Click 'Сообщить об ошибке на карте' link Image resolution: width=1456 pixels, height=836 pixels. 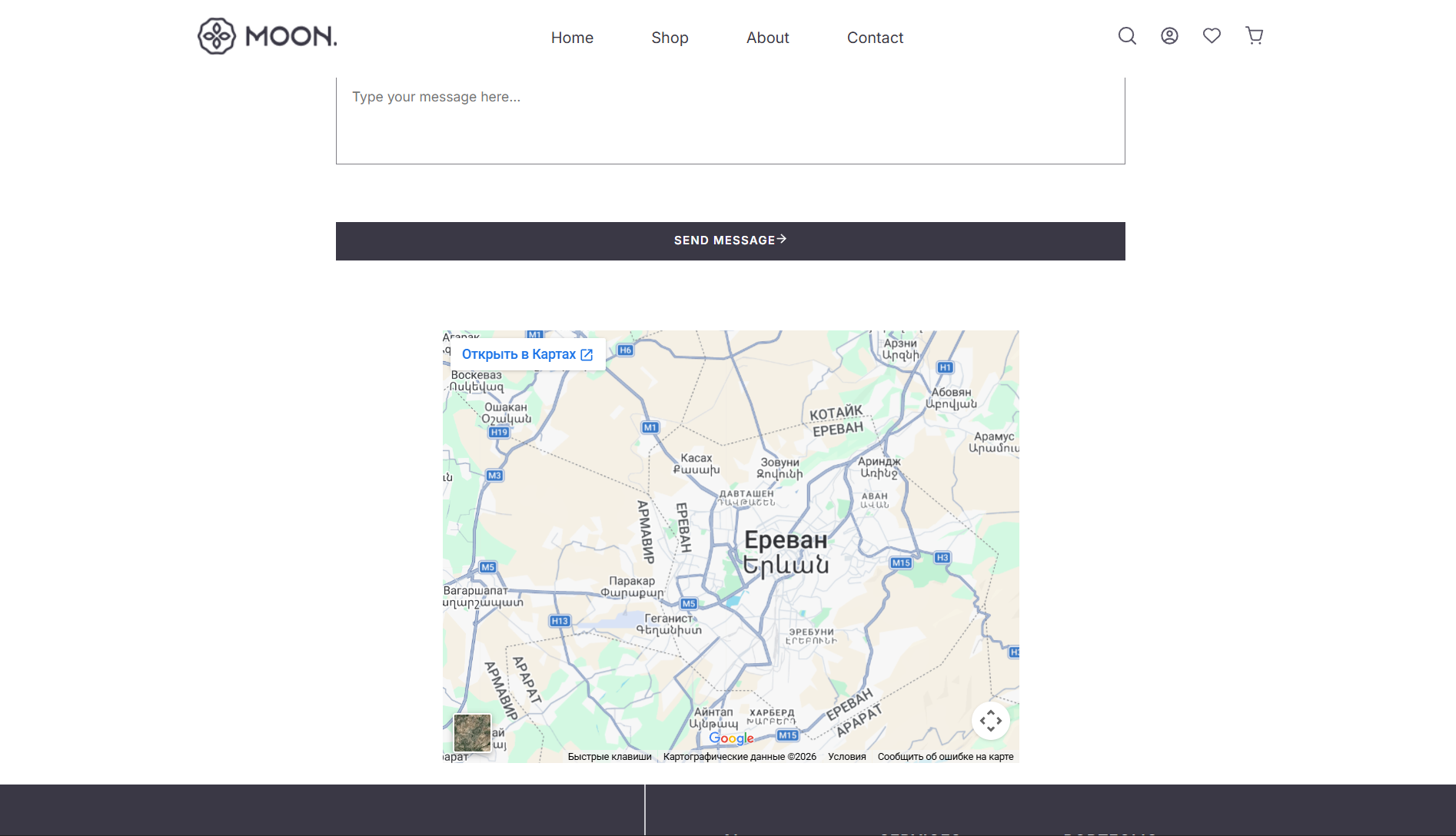pyautogui.click(x=946, y=757)
